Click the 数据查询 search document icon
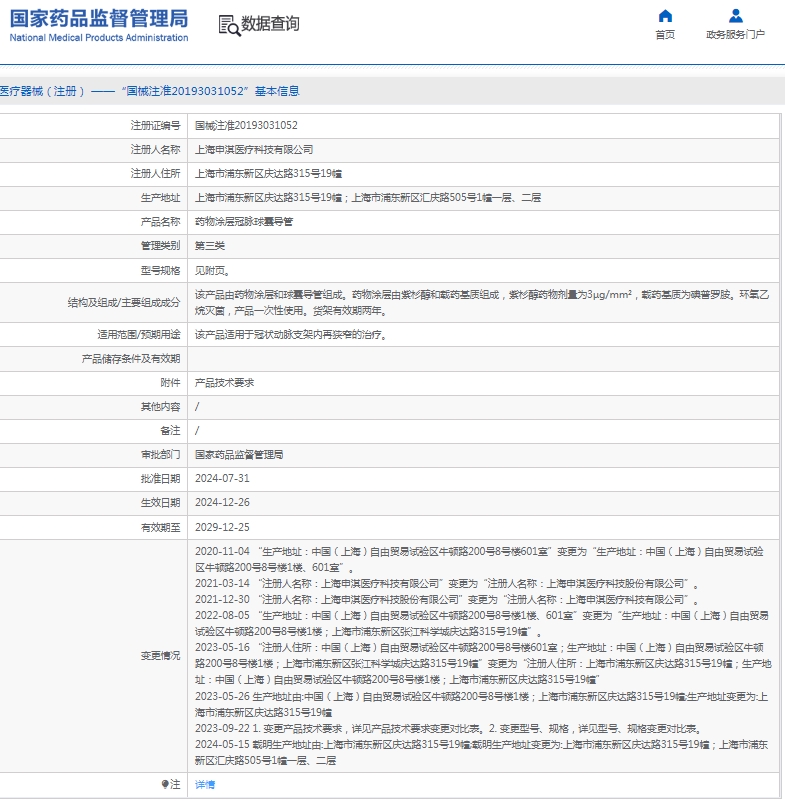Screen dimensions: 785x805 click(x=229, y=25)
